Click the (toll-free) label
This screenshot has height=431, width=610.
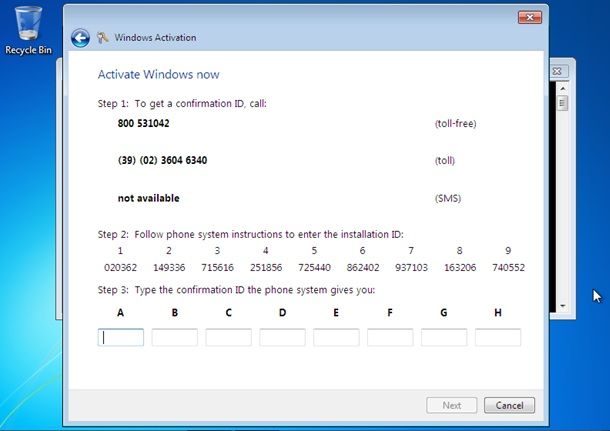click(x=456, y=124)
